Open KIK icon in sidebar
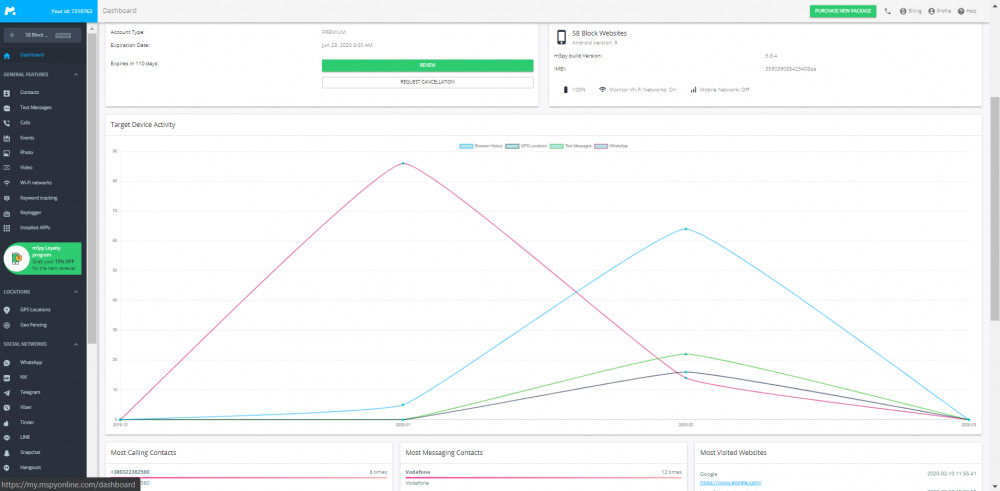The image size is (1000, 491). tap(7, 377)
